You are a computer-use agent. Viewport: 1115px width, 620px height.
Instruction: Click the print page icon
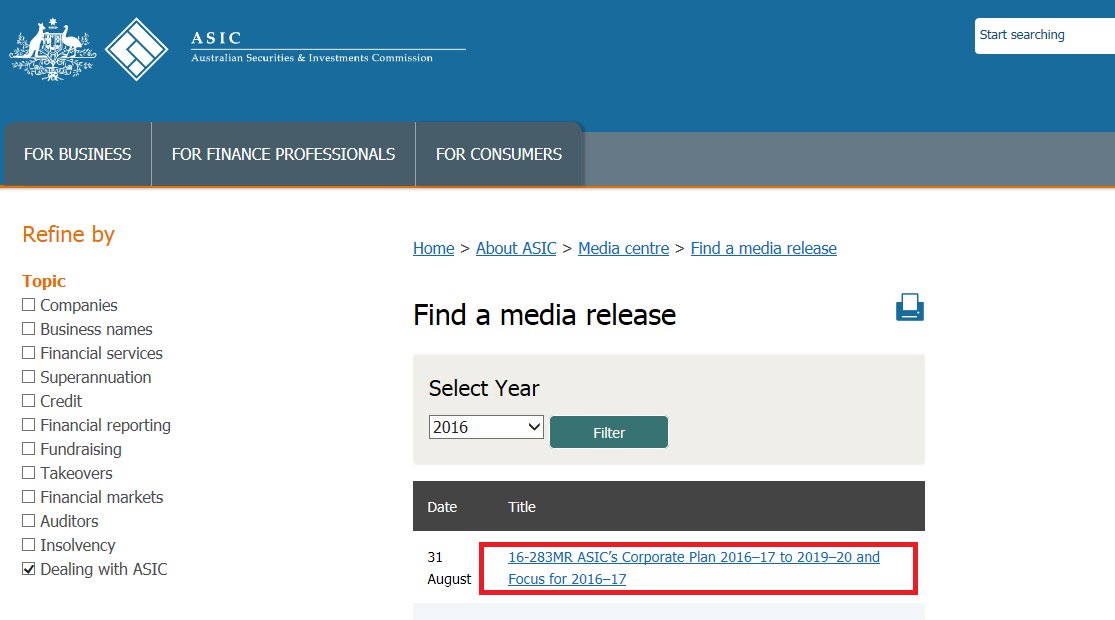[909, 307]
